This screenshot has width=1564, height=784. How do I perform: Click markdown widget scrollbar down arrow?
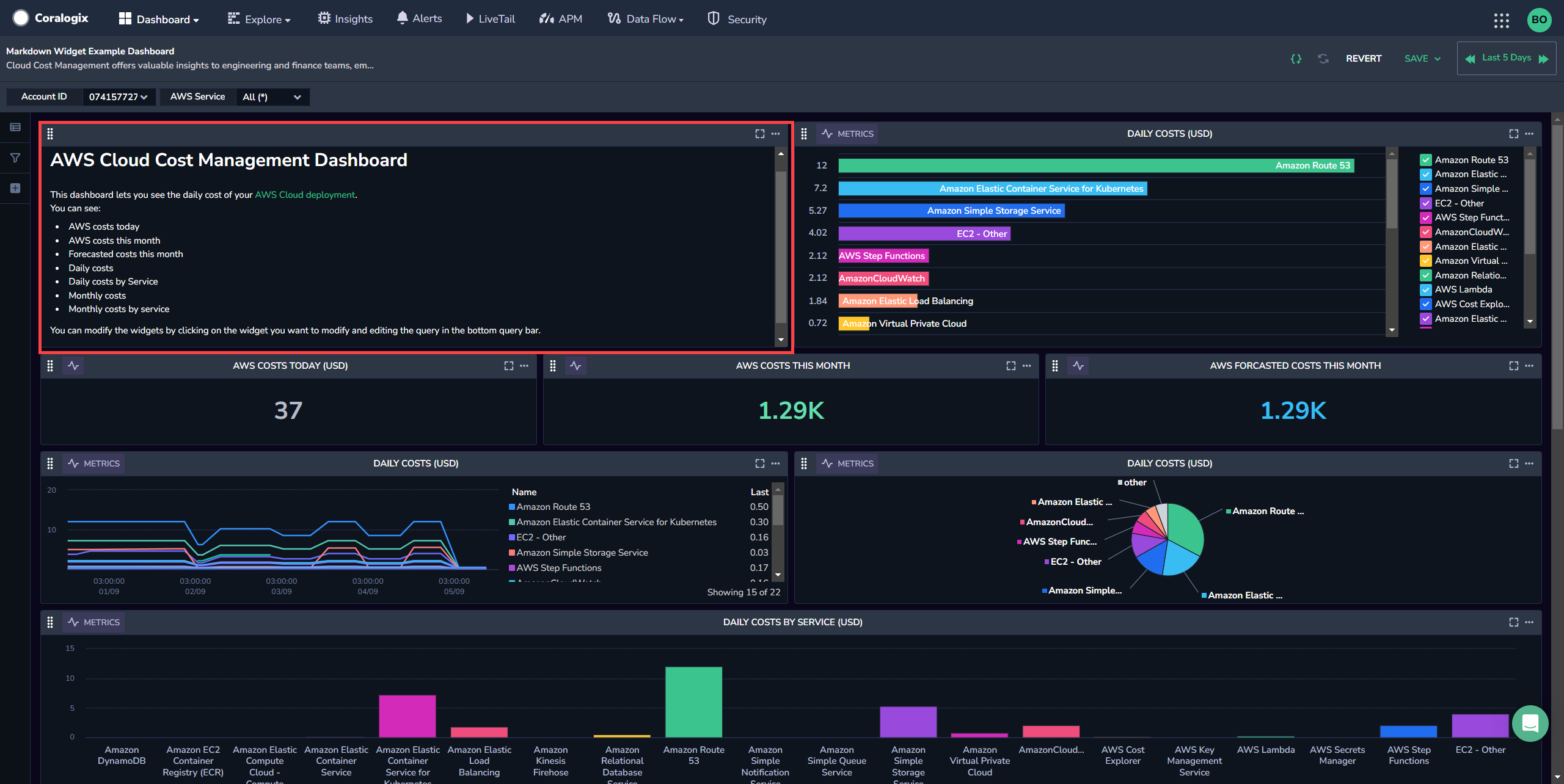(x=780, y=339)
